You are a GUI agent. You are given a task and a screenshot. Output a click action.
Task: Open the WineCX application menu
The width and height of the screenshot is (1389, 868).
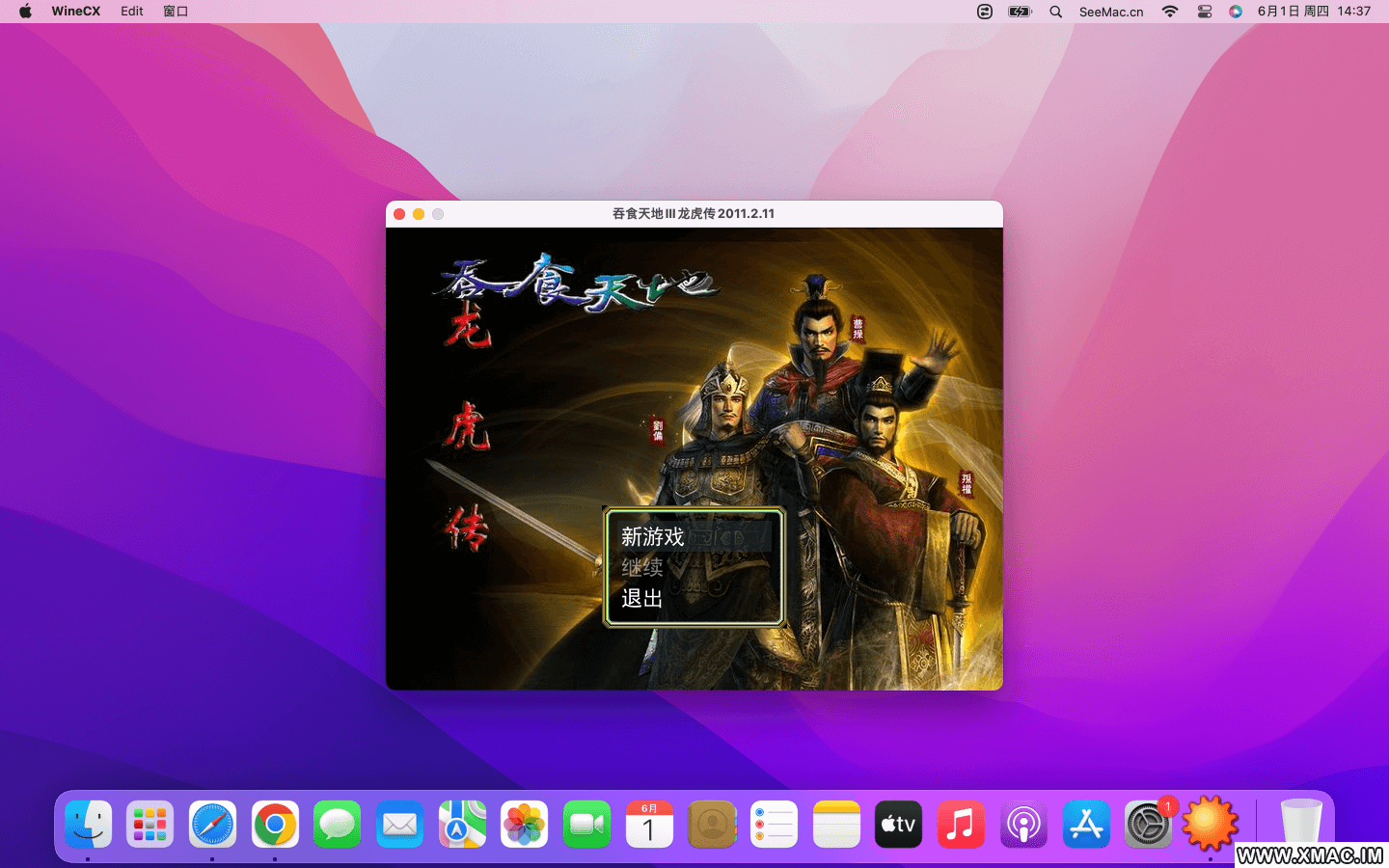[75, 12]
